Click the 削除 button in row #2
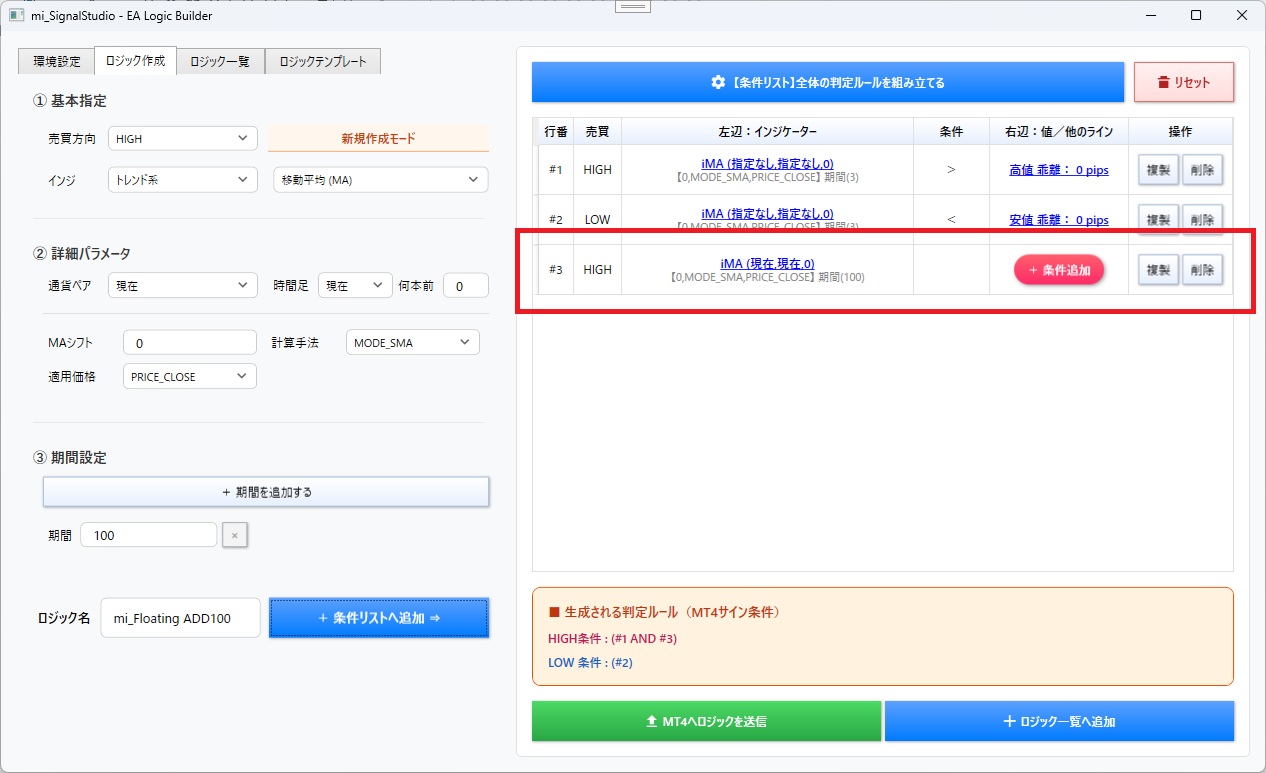Image resolution: width=1266 pixels, height=773 pixels. click(1202, 220)
